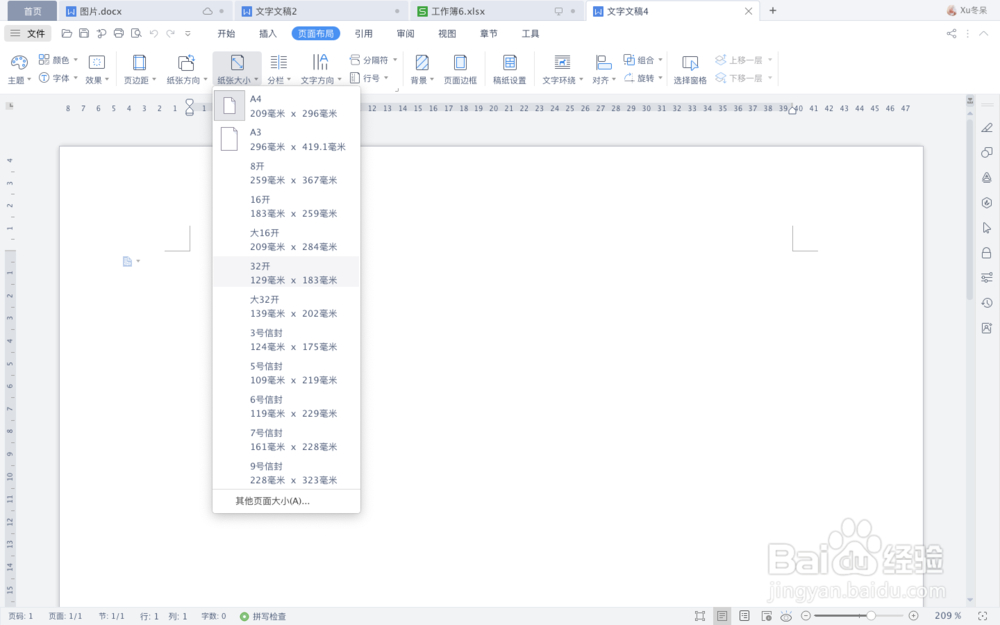The width and height of the screenshot is (1000, 625).
Task: Choose 9号信封 envelope size
Action: tap(286, 473)
